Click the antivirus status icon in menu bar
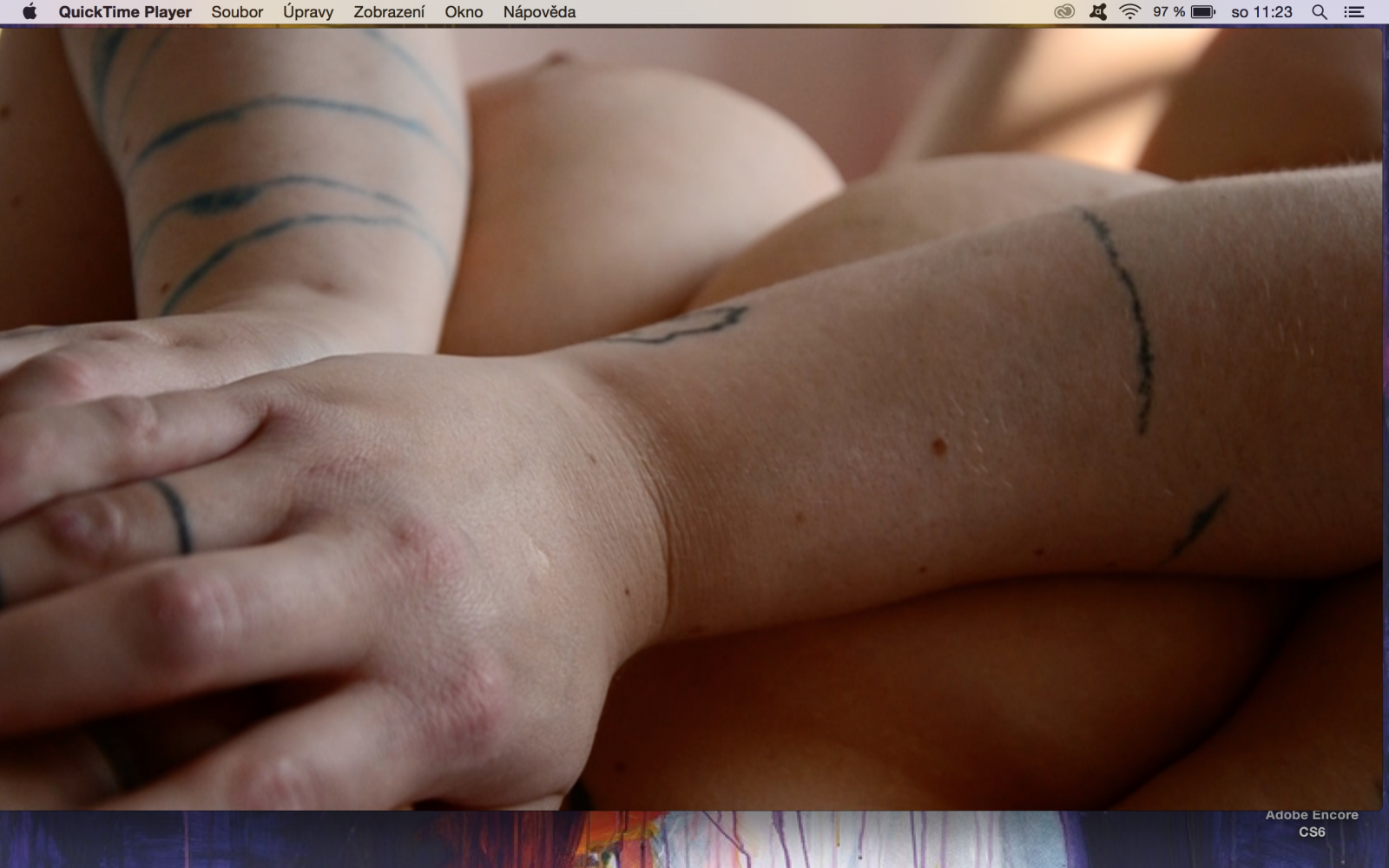This screenshot has height=868, width=1389. 1098,12
